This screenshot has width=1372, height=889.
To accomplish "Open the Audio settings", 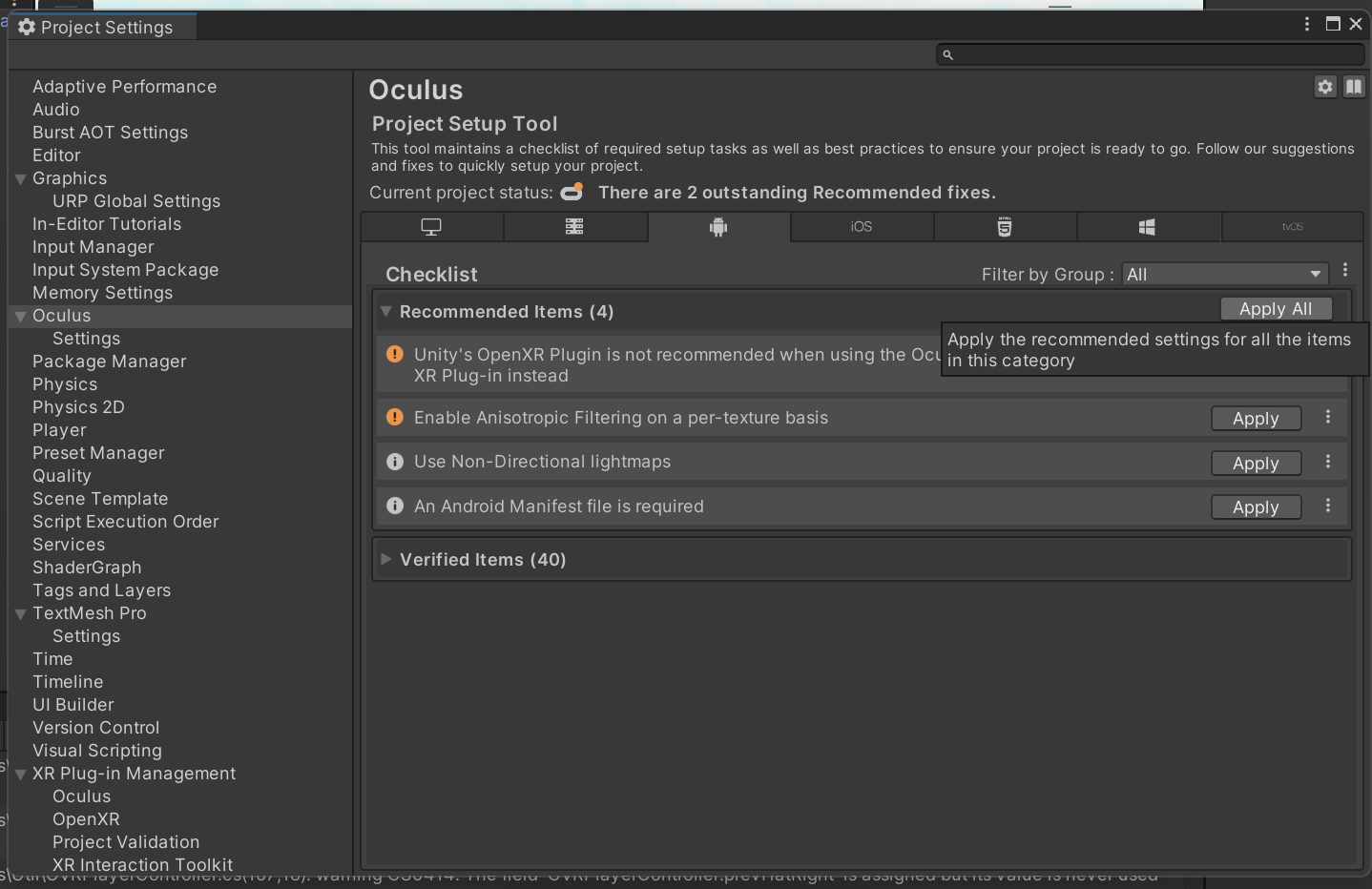I will point(56,110).
